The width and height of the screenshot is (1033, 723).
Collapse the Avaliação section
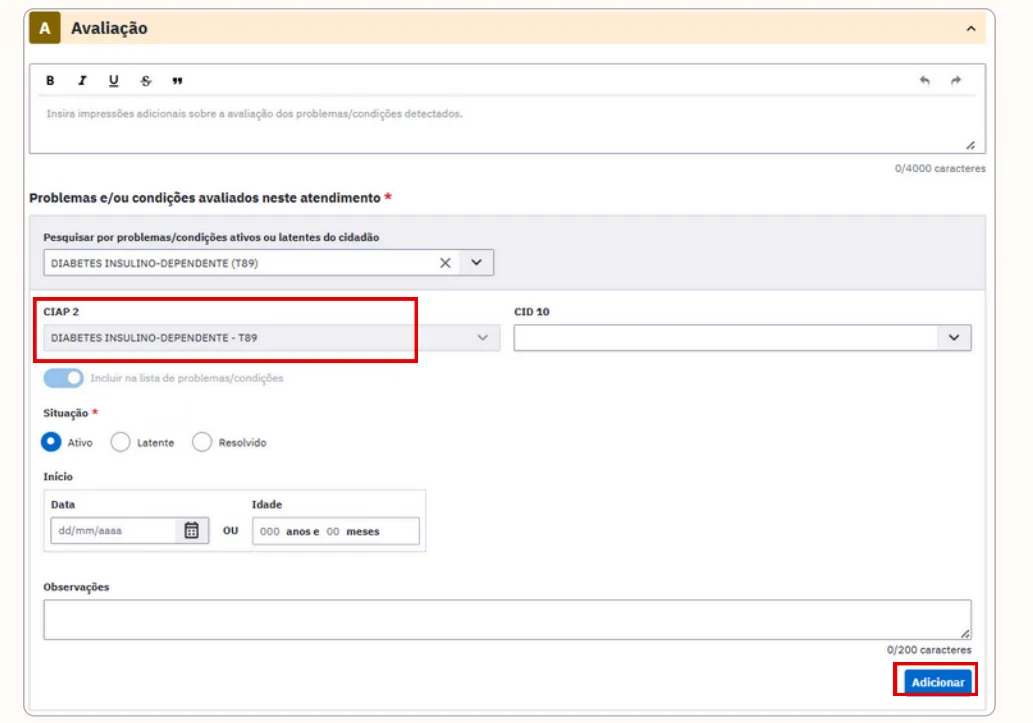tap(971, 28)
